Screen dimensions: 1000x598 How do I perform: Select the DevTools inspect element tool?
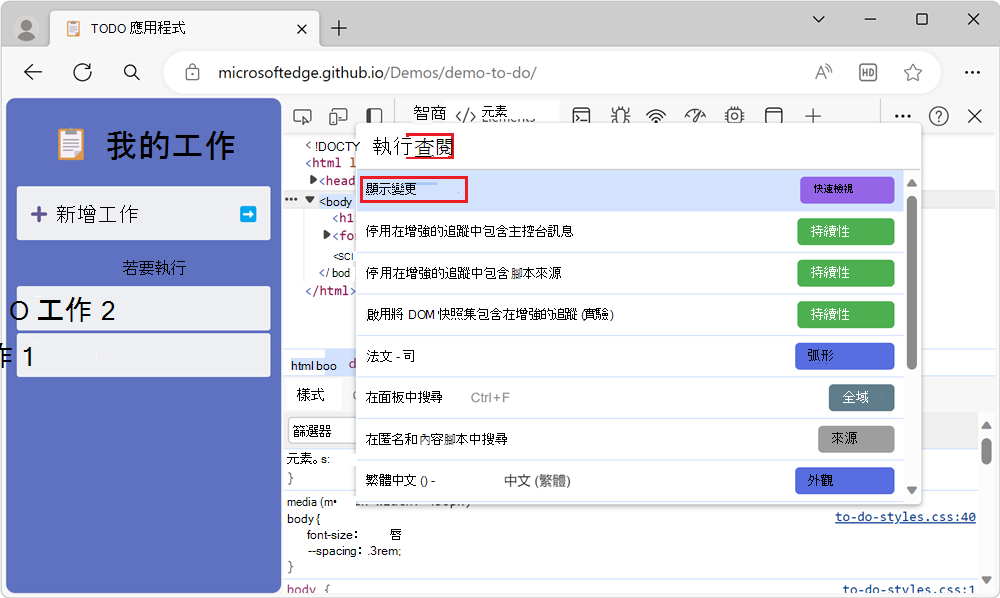coord(302,117)
